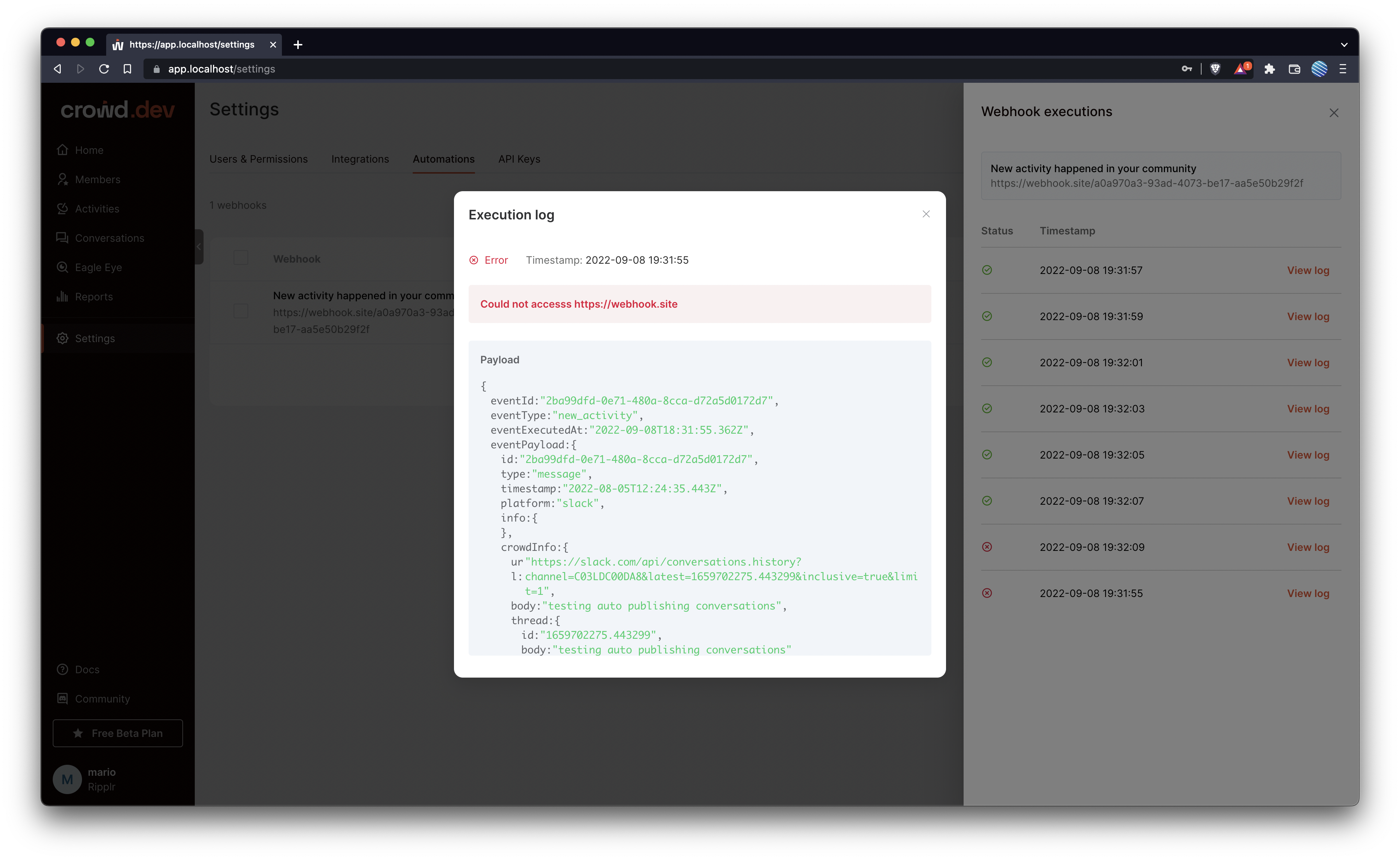The image size is (1400, 860).
Task: Close the Execution log modal
Action: pyautogui.click(x=926, y=214)
